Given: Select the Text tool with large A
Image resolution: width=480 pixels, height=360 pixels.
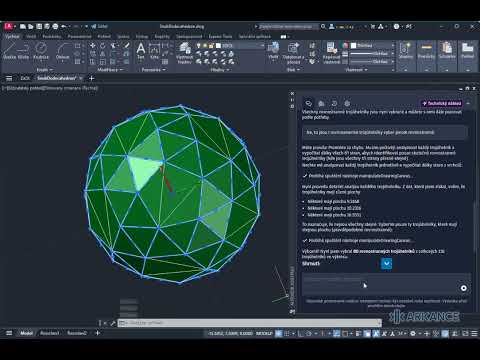Looking at the screenshot, I should click(141, 51).
